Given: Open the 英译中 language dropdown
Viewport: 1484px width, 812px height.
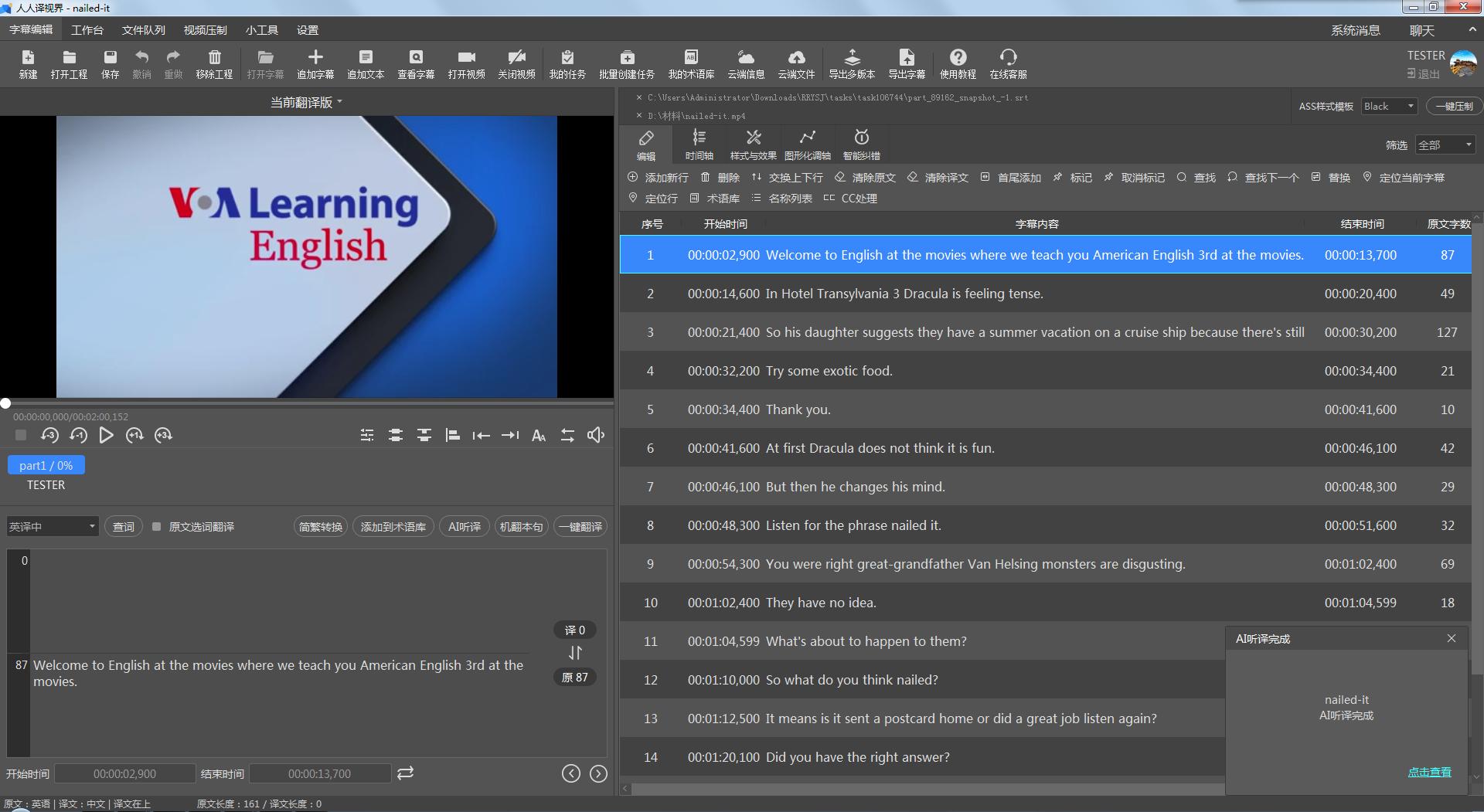Looking at the screenshot, I should [52, 527].
